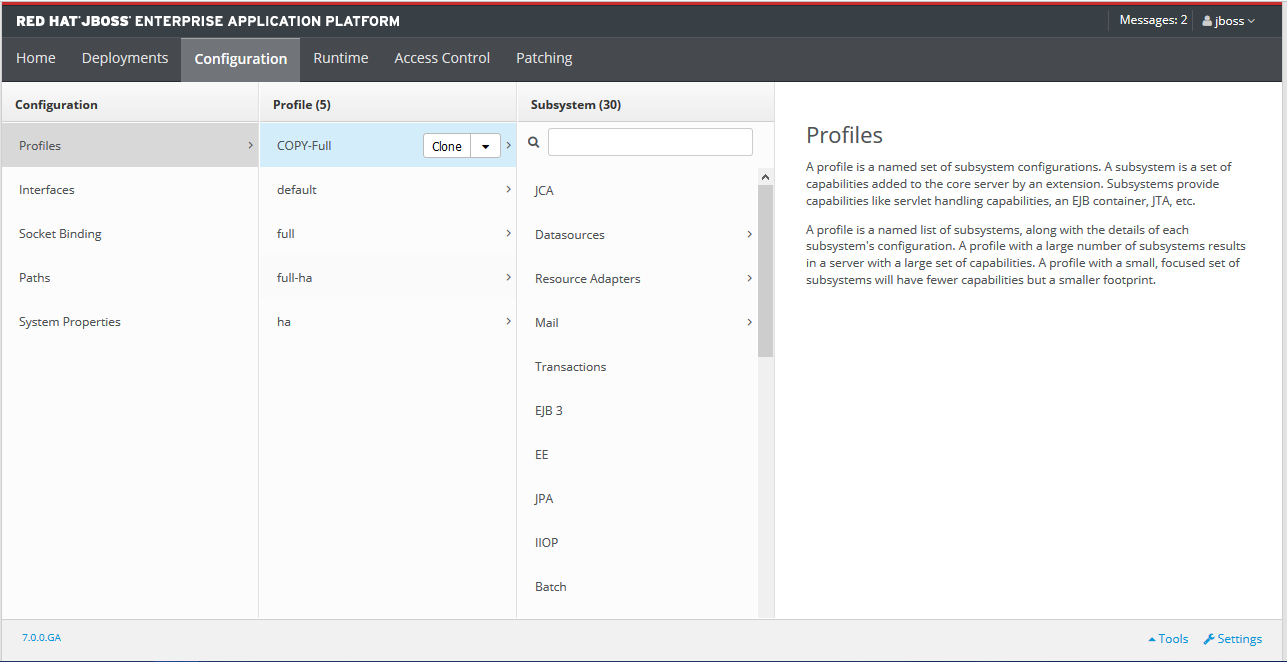Expand the Profiles row chevron
The image size is (1287, 662).
click(250, 145)
